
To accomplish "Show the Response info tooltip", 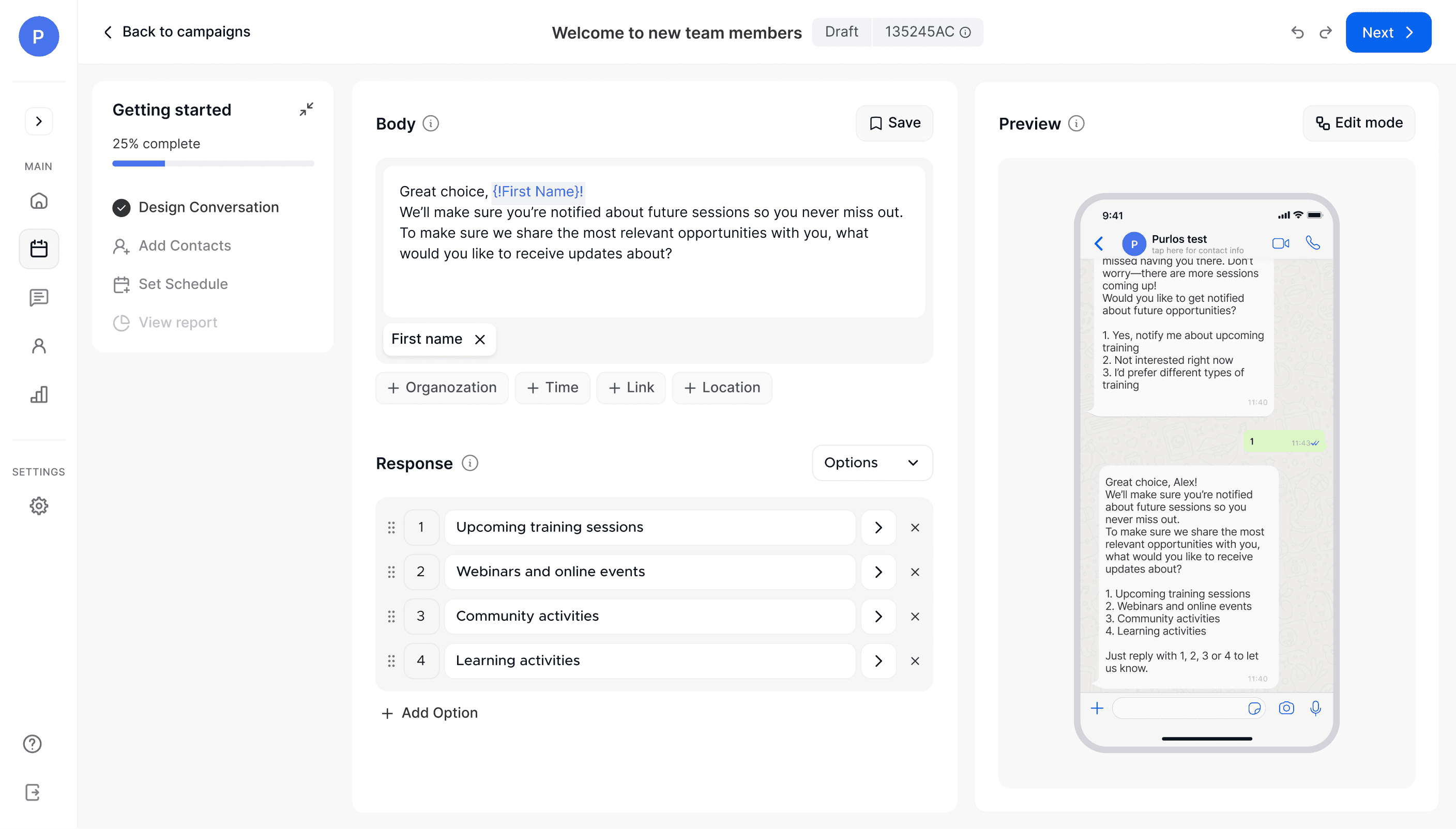I will (x=470, y=463).
